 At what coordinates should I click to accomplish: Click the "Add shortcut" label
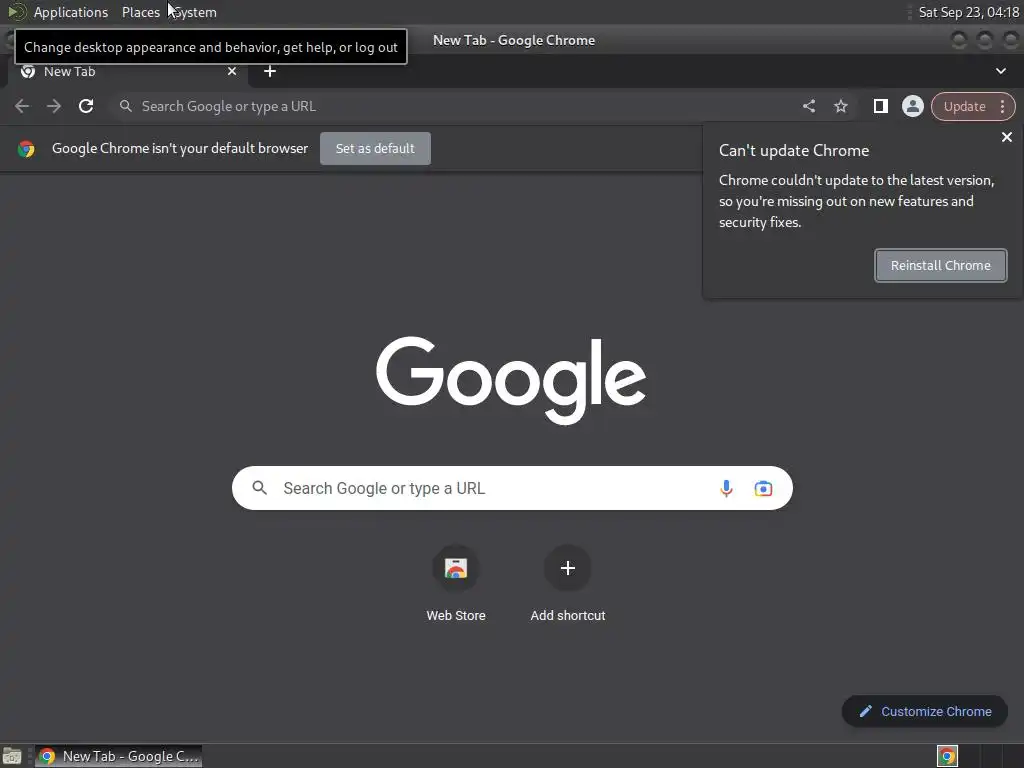coord(568,615)
